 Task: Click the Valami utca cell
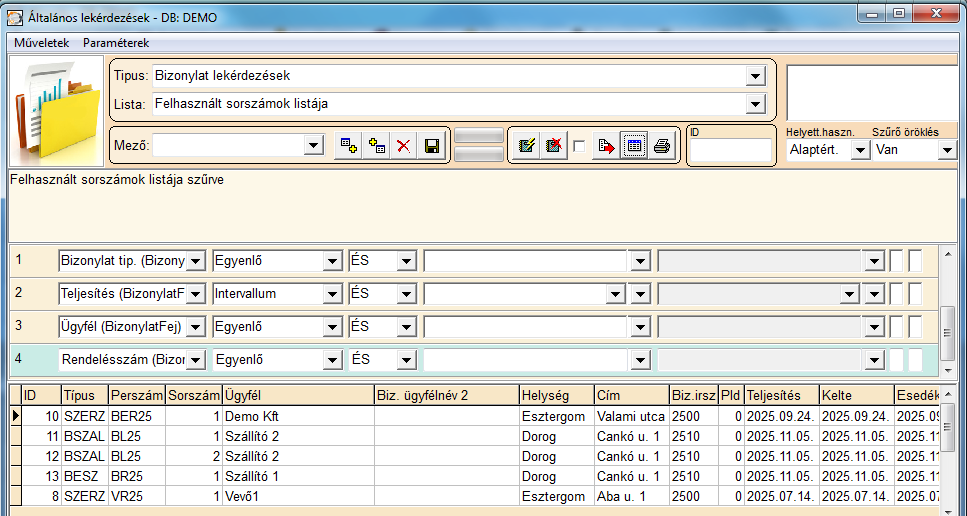(632, 417)
